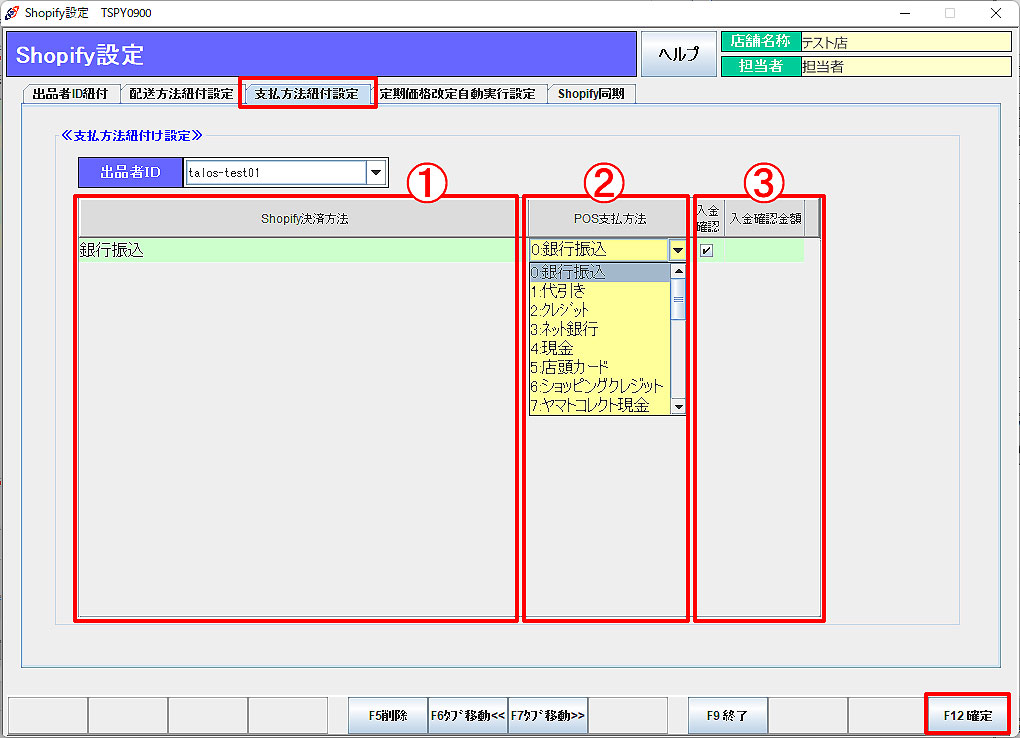Confirm with the F12 確定 button
Screen dimensions: 1020x738
point(967,715)
